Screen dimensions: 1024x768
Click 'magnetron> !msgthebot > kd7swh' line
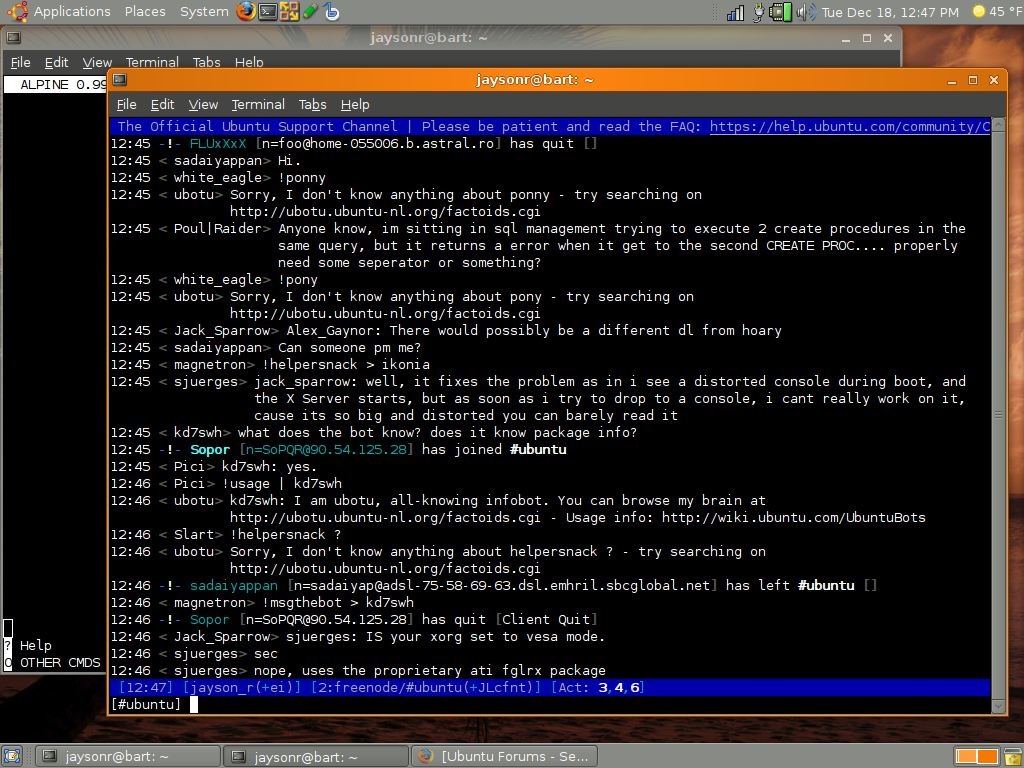click(262, 602)
